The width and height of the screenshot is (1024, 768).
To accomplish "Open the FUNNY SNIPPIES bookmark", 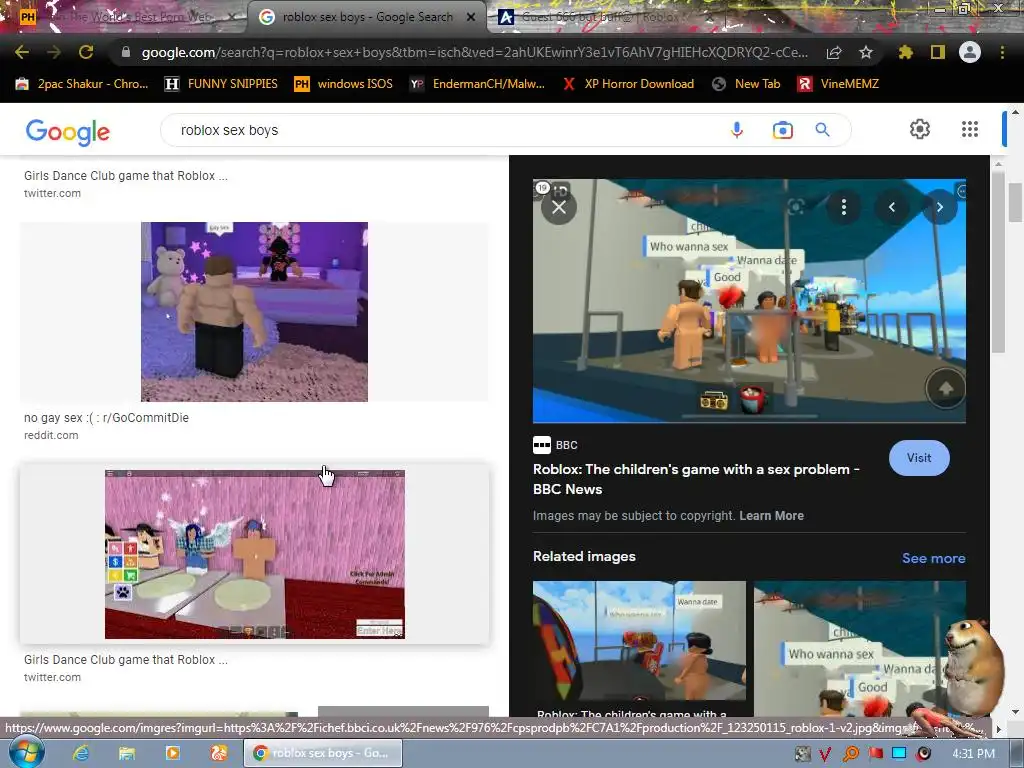I will tap(221, 84).
